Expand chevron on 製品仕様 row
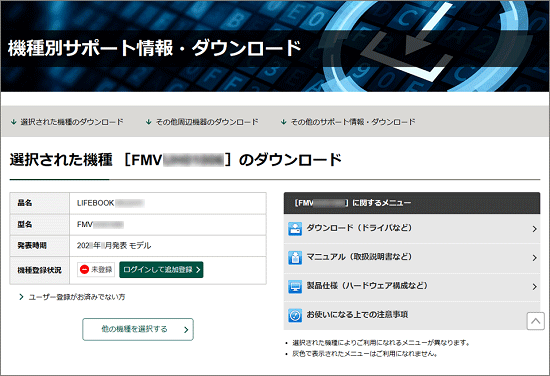 click(534, 286)
